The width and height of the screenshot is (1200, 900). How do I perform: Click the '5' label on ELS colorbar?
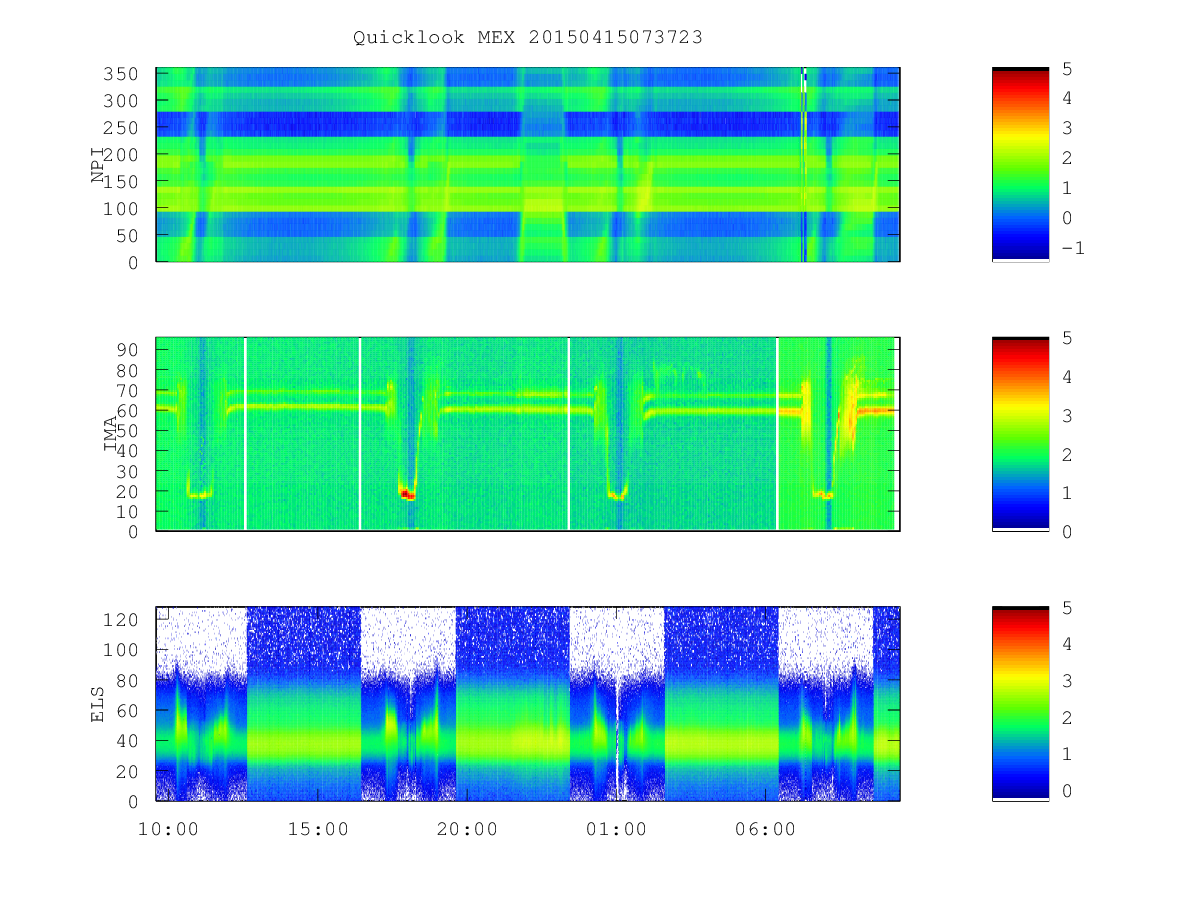click(x=1066, y=607)
